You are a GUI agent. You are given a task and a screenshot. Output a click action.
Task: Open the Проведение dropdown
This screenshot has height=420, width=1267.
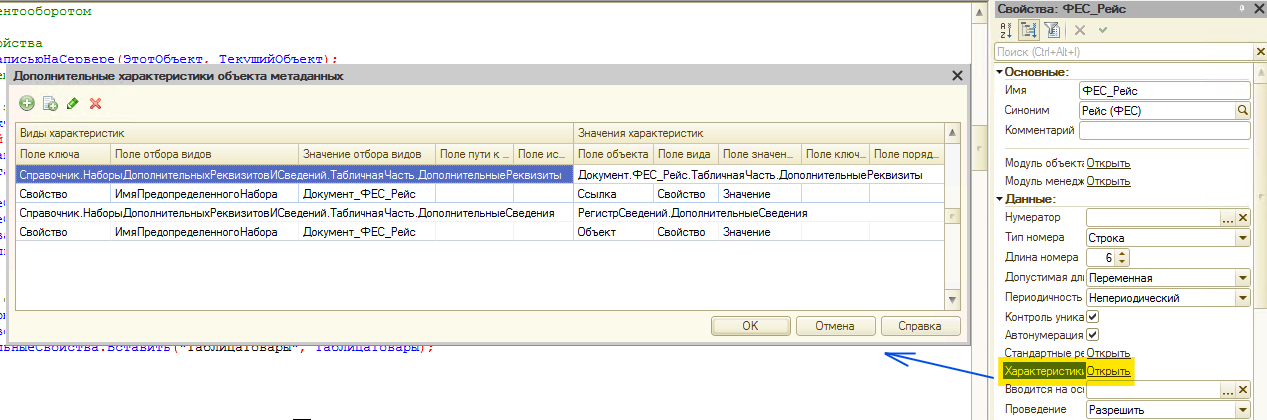click(1243, 410)
